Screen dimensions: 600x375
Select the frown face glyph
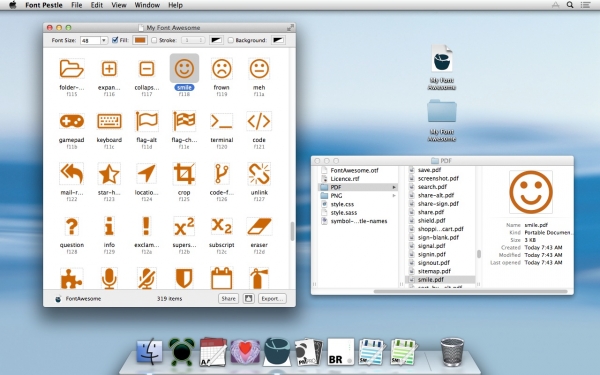(x=222, y=68)
